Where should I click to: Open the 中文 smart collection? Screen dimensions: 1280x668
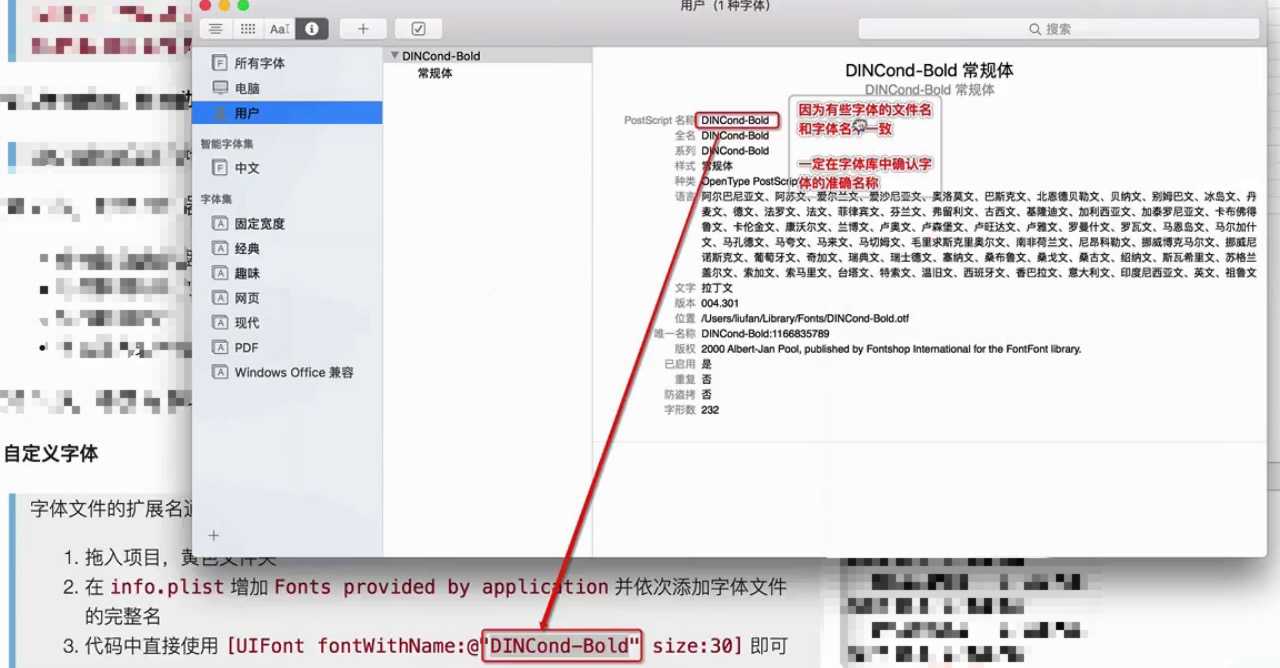pos(247,168)
